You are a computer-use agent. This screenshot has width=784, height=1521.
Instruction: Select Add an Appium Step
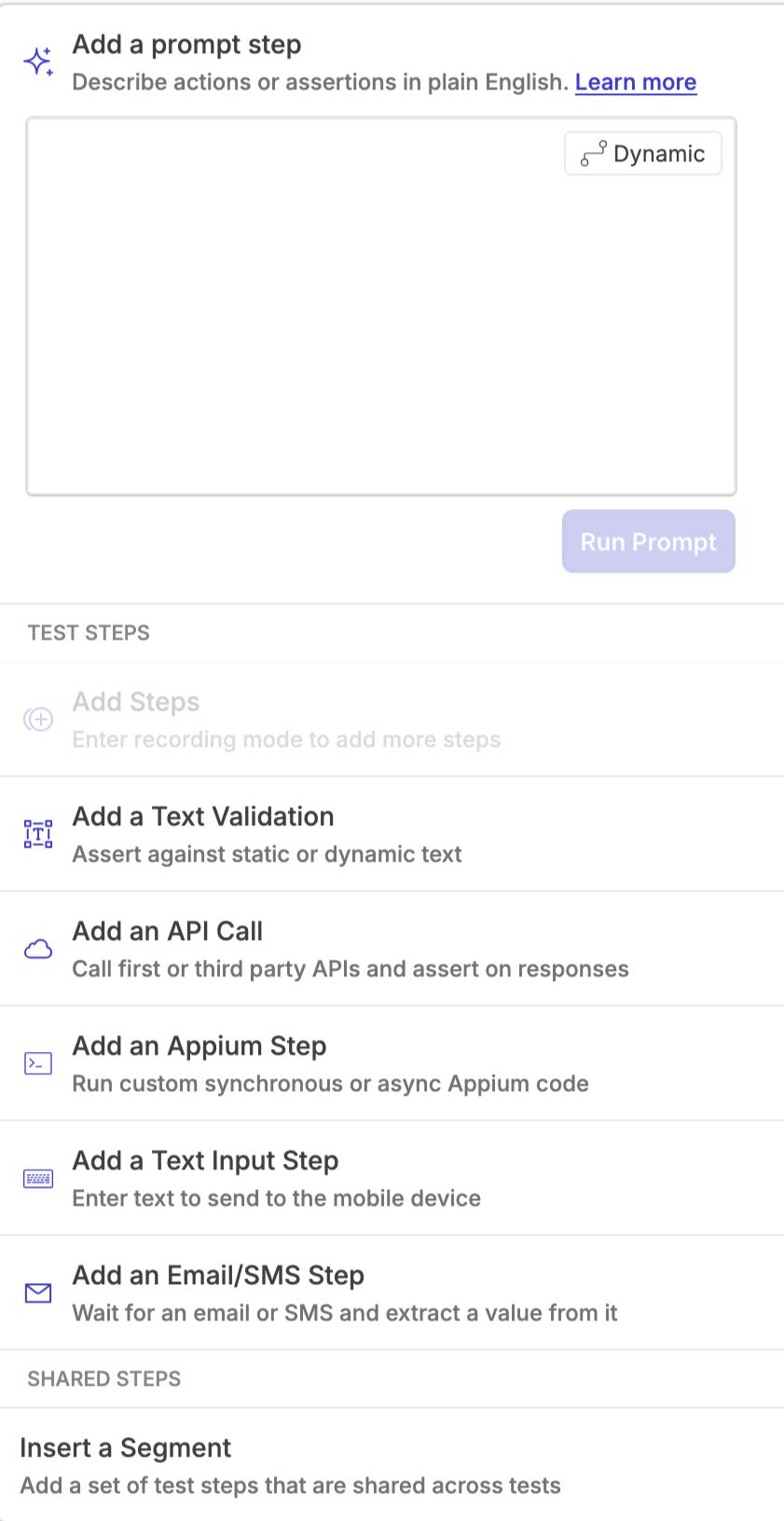click(199, 1046)
